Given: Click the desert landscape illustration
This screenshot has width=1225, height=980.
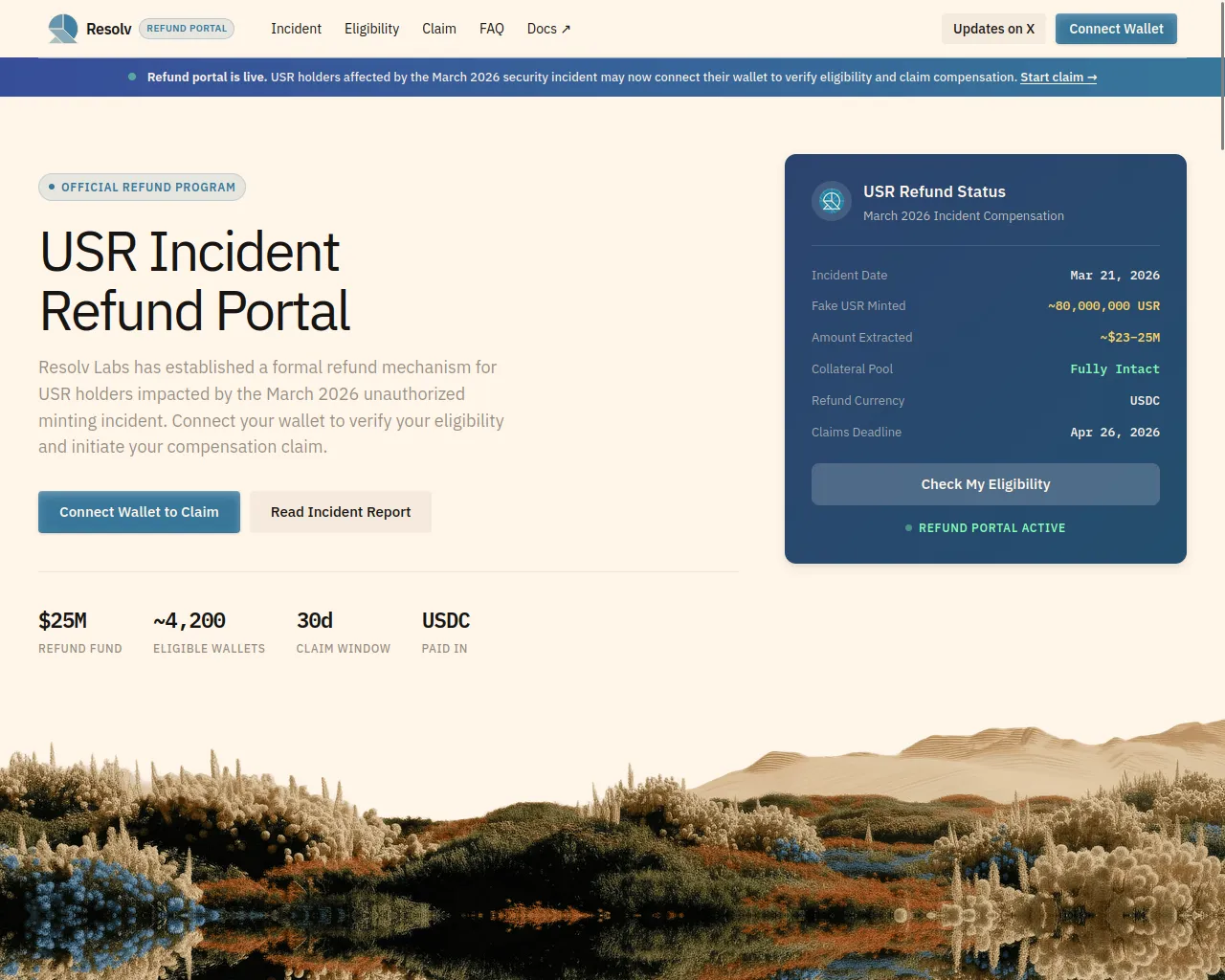Looking at the screenshot, I should click(612, 852).
